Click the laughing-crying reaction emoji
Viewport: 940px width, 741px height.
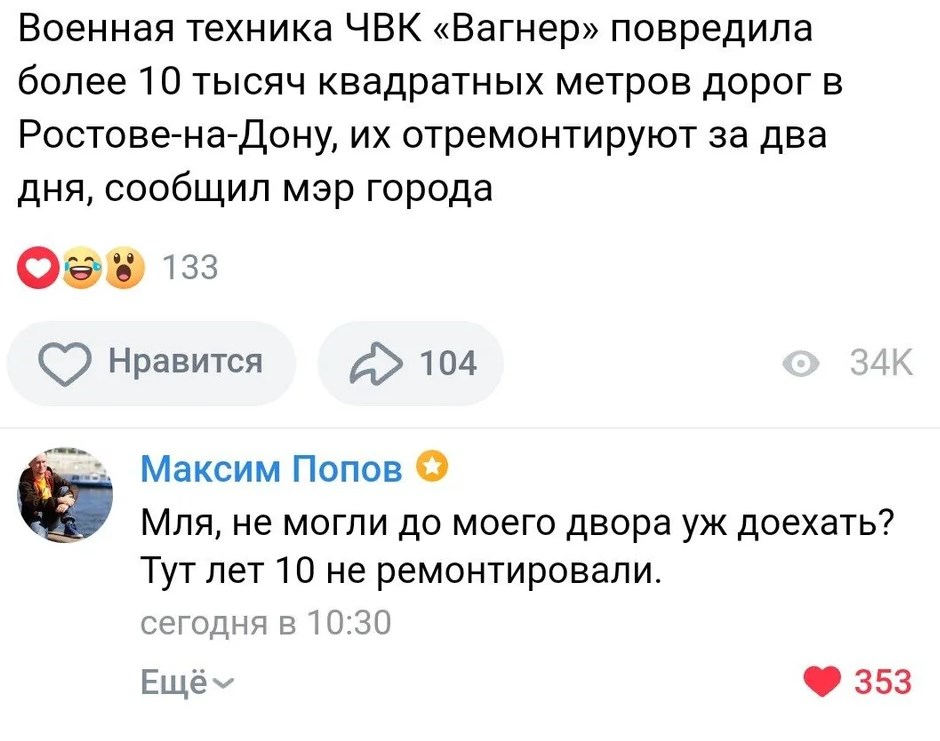click(81, 268)
